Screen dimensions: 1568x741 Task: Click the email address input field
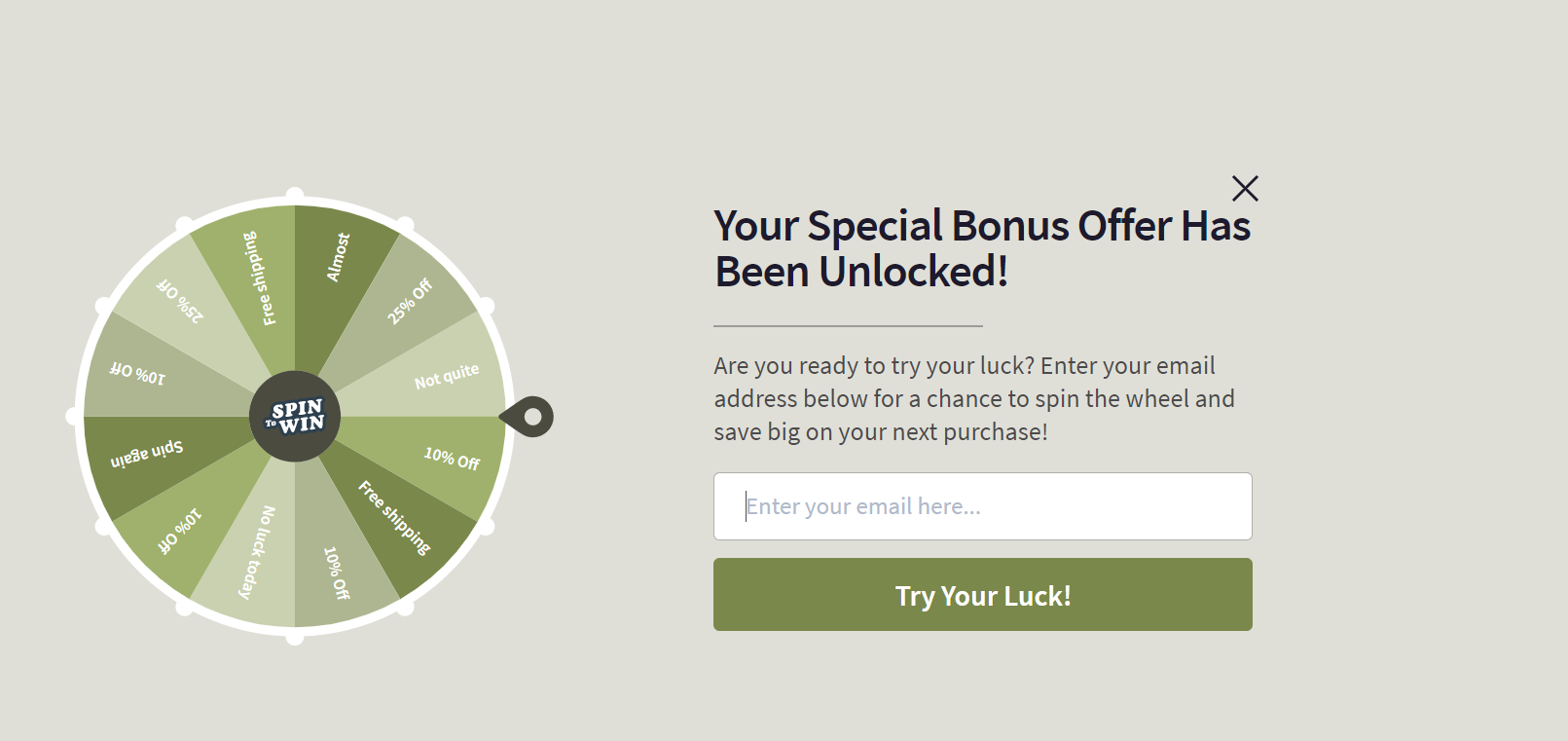982,506
